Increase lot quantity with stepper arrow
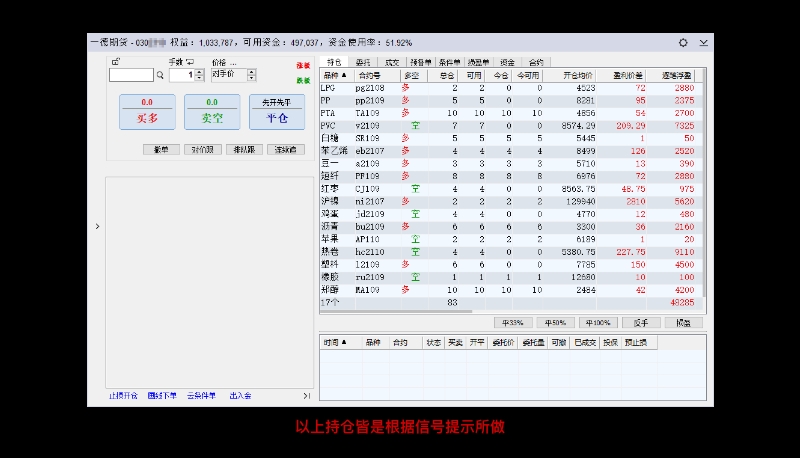 200,71
